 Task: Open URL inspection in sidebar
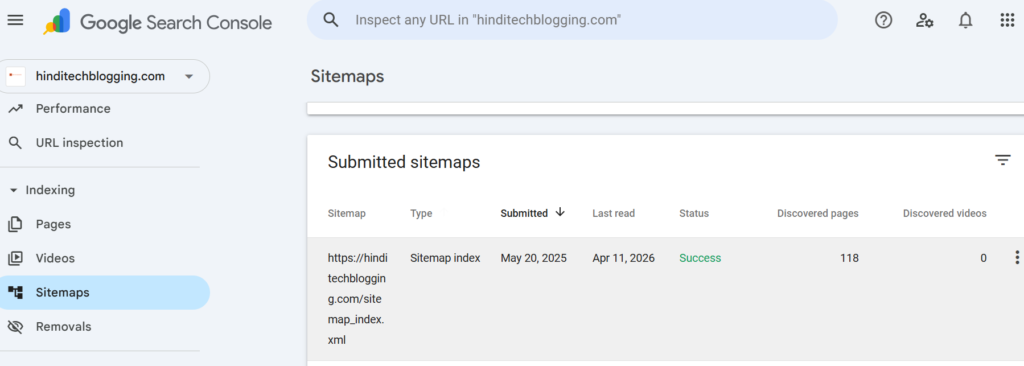point(79,142)
